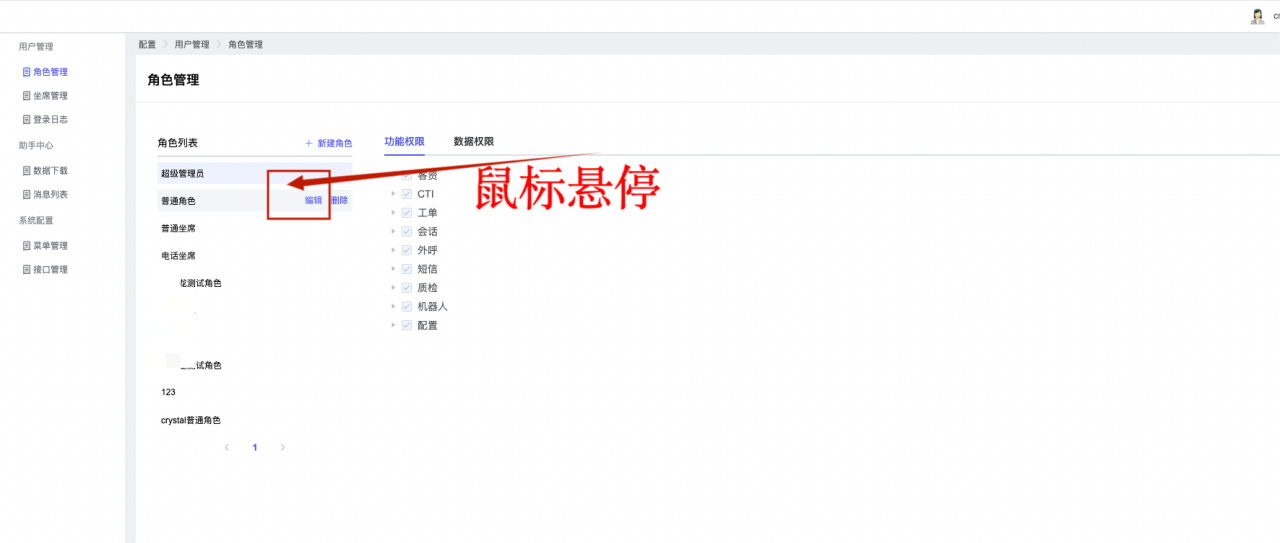This screenshot has width=1280, height=543.
Task: Click the document icon beside 登录日志
Action: pyautogui.click(x=27, y=120)
